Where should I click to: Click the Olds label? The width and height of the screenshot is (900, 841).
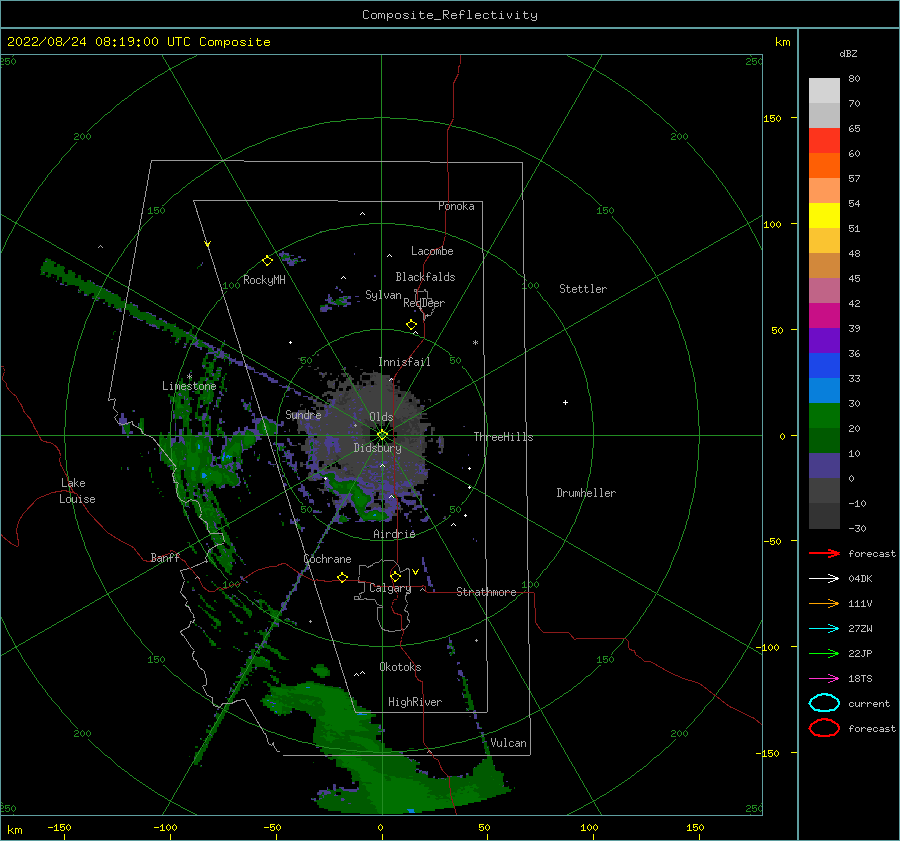381,417
